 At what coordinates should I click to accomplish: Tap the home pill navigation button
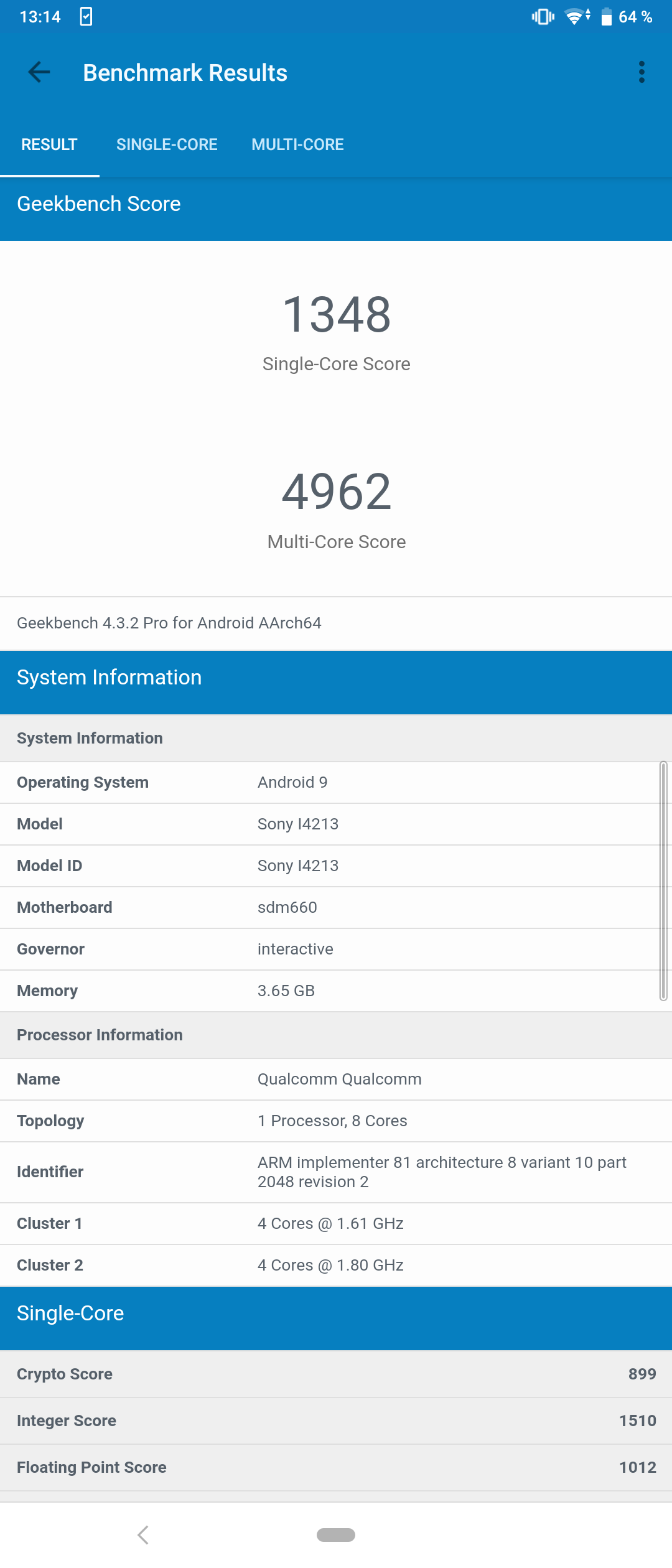(x=336, y=1534)
